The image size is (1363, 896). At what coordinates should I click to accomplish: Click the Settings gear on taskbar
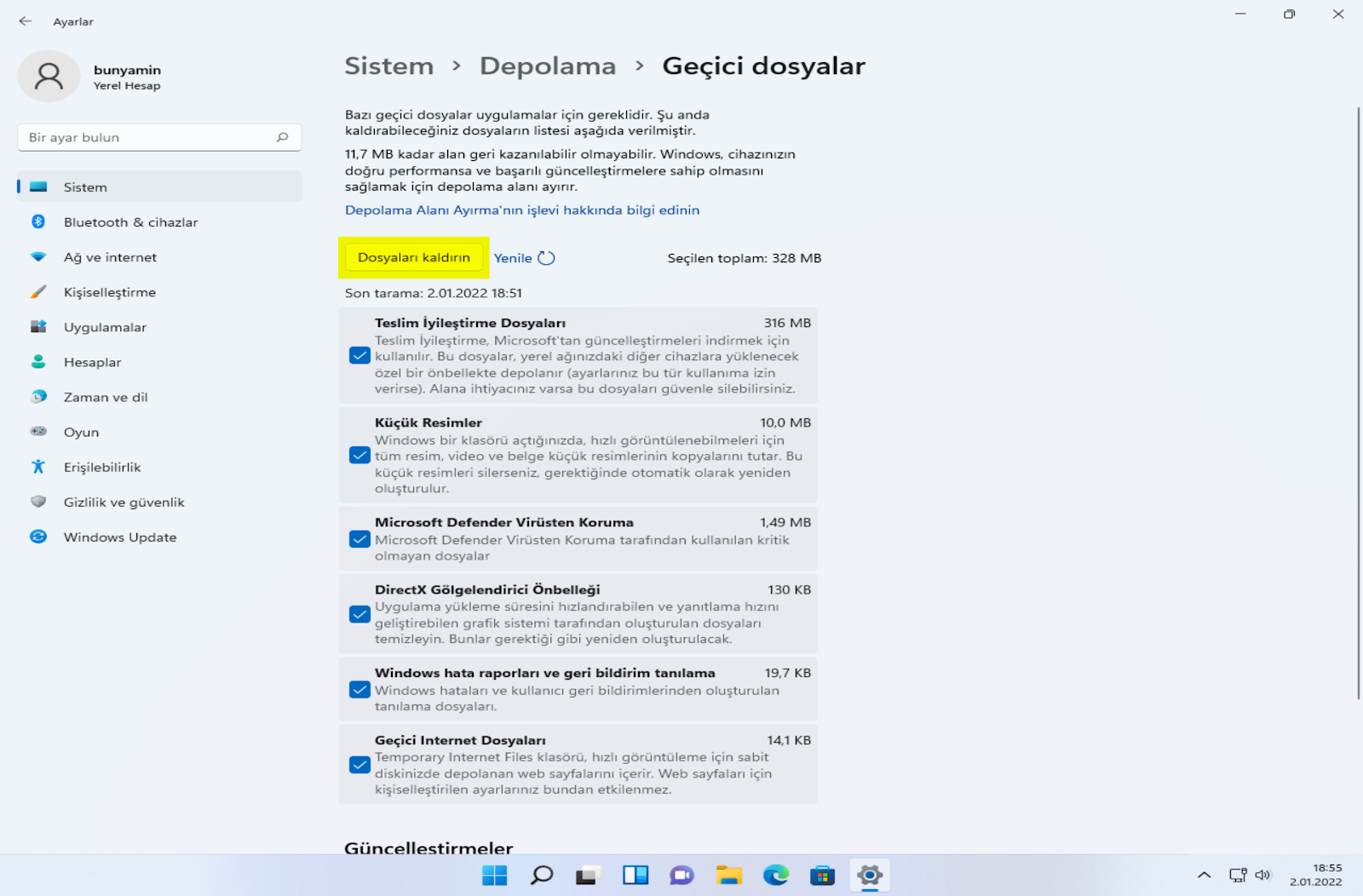[x=870, y=875]
